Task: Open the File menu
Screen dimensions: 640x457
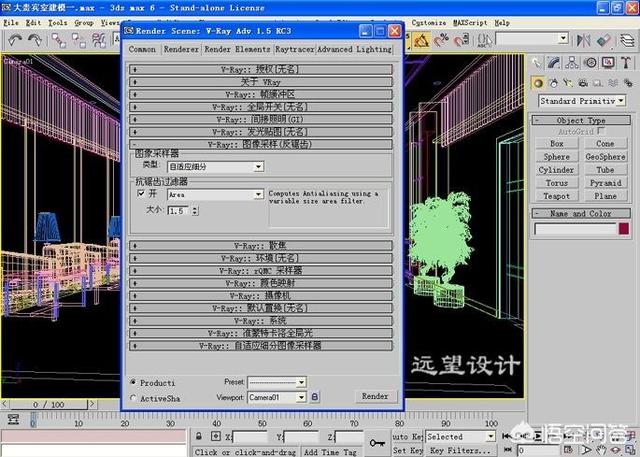Action: (11, 23)
